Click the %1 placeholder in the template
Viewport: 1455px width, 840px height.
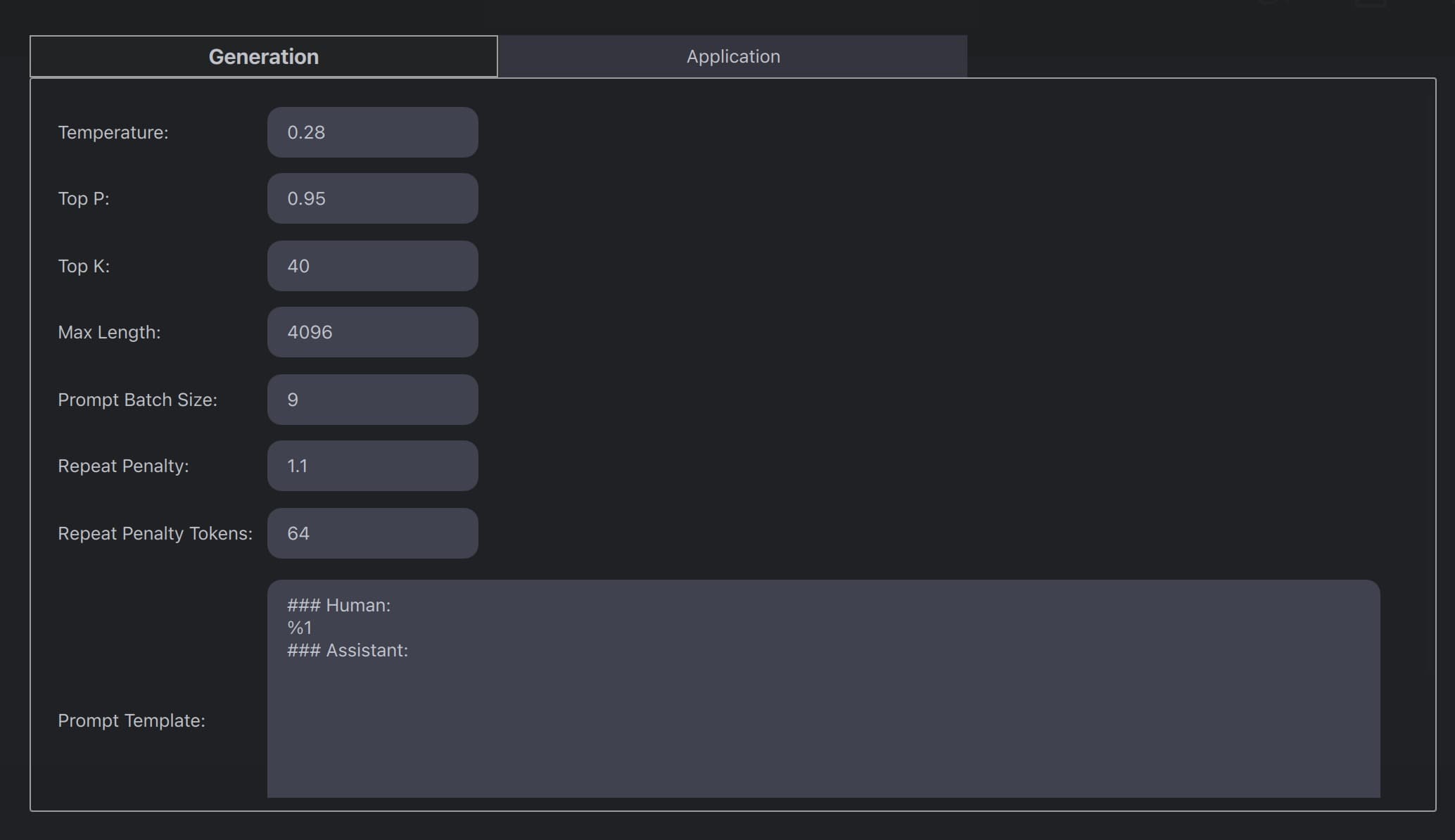[300, 628]
